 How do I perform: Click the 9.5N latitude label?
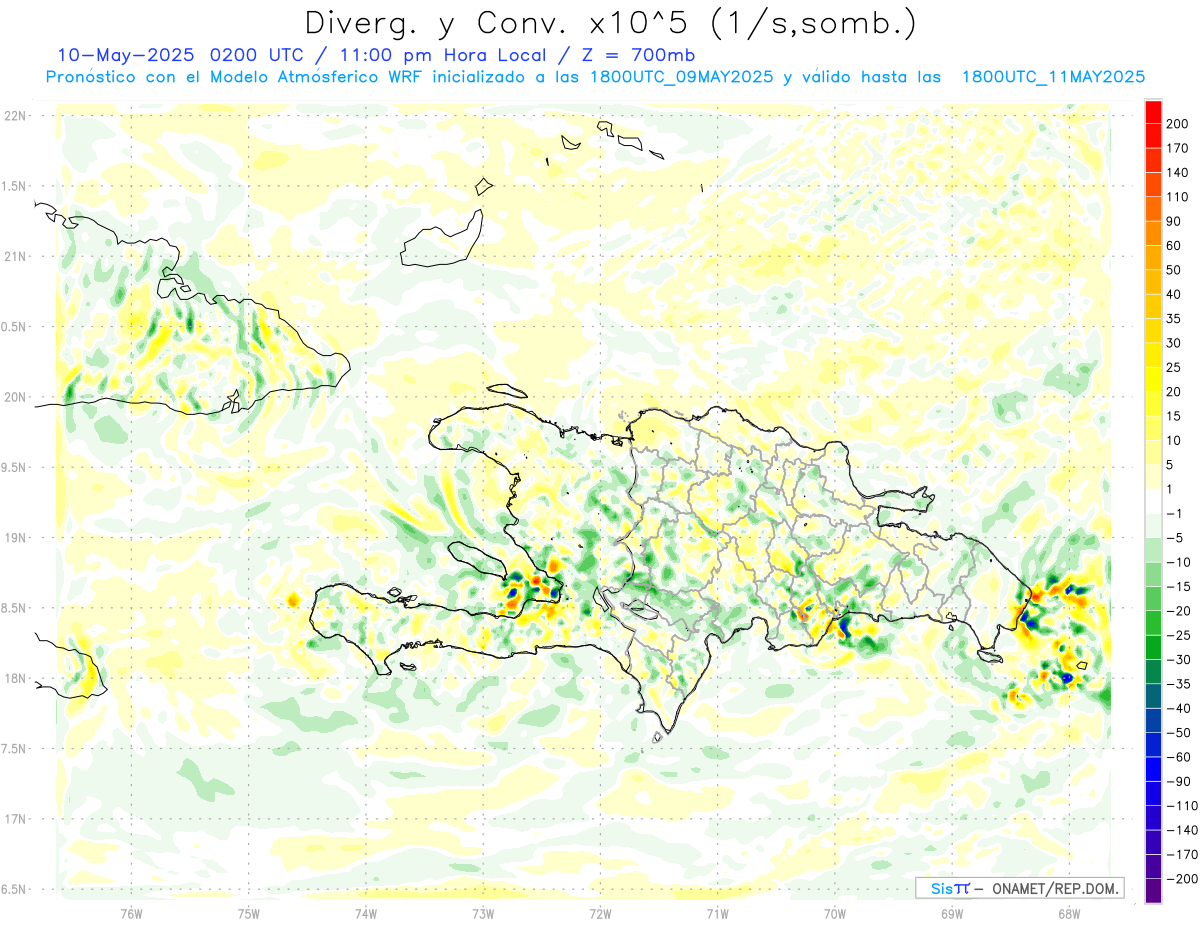pyautogui.click(x=15, y=467)
